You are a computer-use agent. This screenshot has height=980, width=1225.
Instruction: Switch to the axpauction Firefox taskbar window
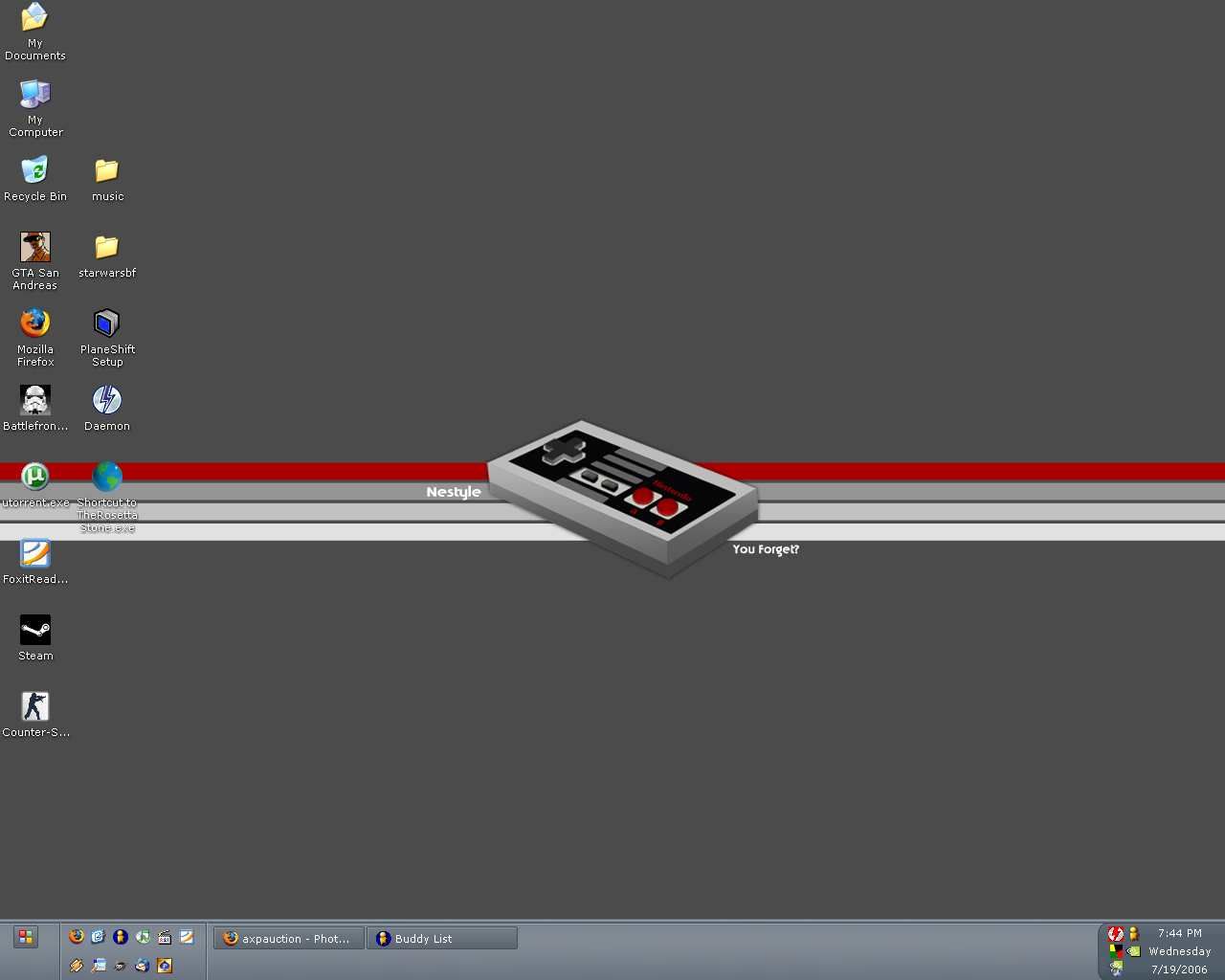tap(289, 939)
